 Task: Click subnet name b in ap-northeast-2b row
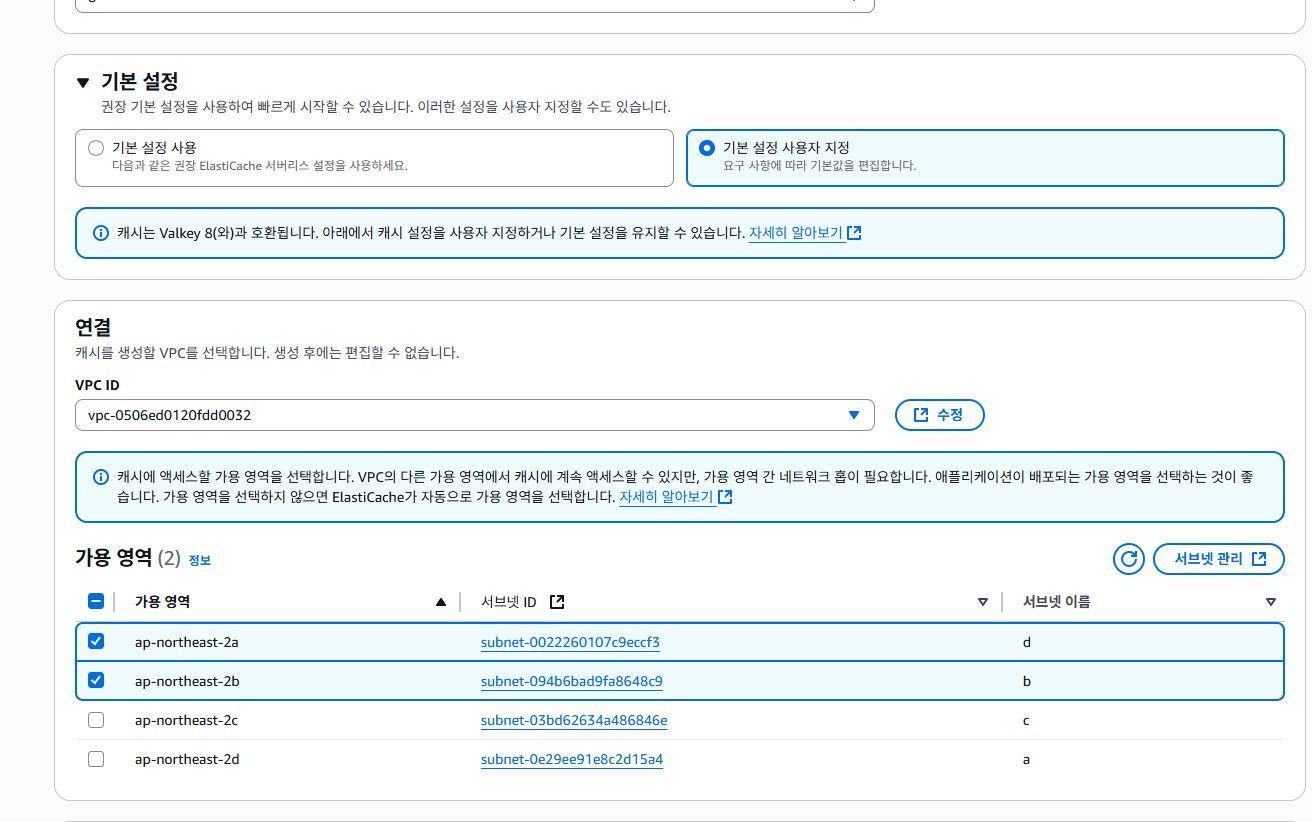point(1027,681)
